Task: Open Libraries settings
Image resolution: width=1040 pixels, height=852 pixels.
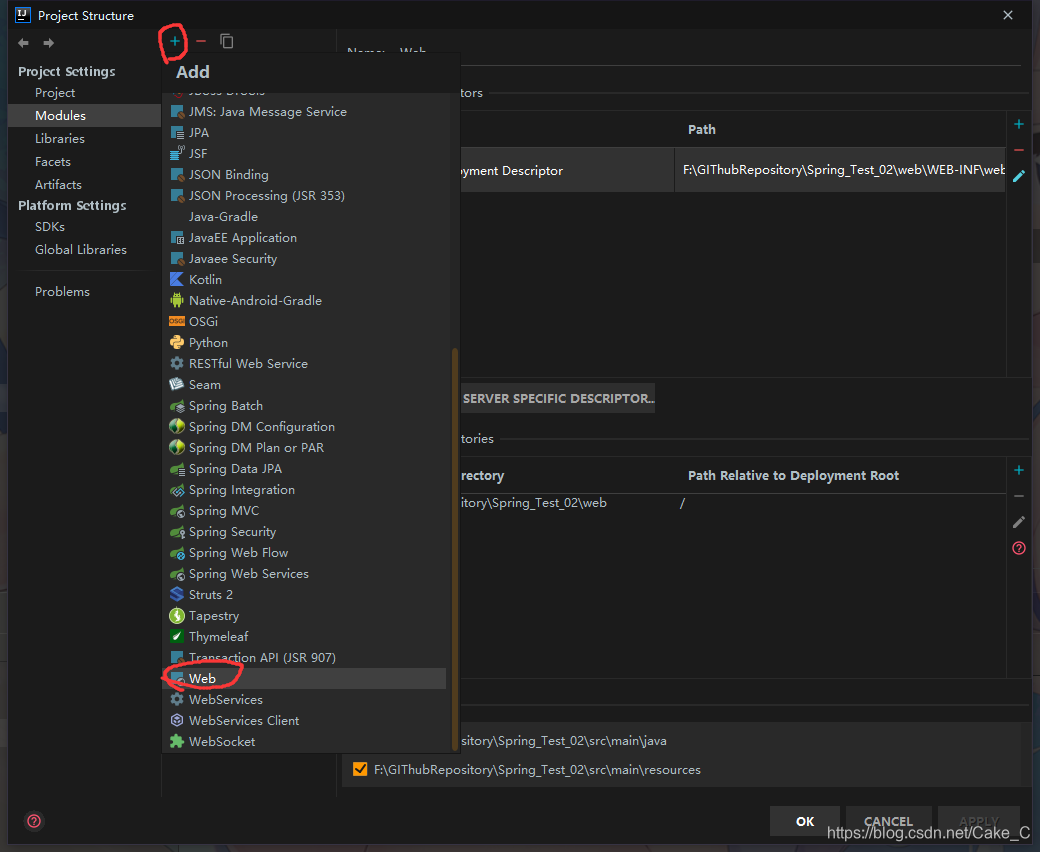Action: tap(84, 139)
